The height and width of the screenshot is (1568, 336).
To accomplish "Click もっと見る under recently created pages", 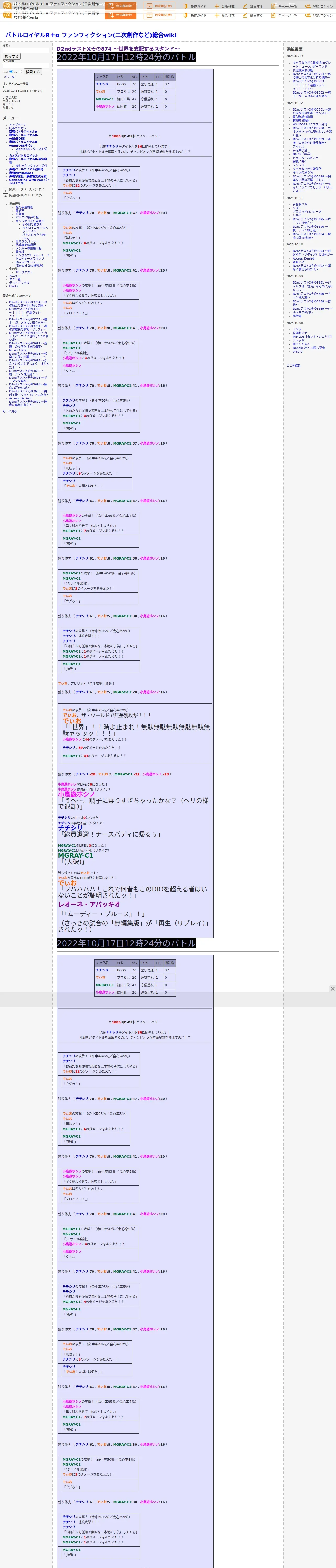I will (10, 412).
